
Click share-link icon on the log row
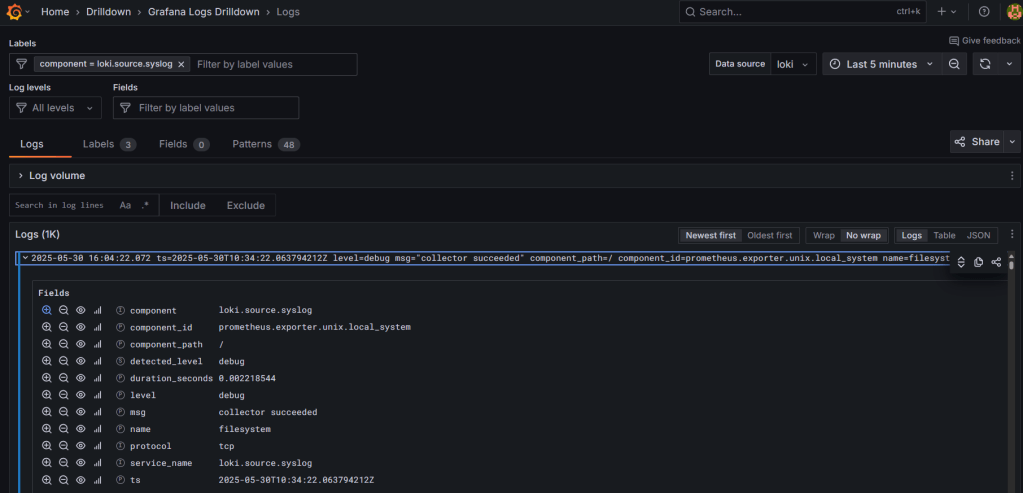pos(996,262)
